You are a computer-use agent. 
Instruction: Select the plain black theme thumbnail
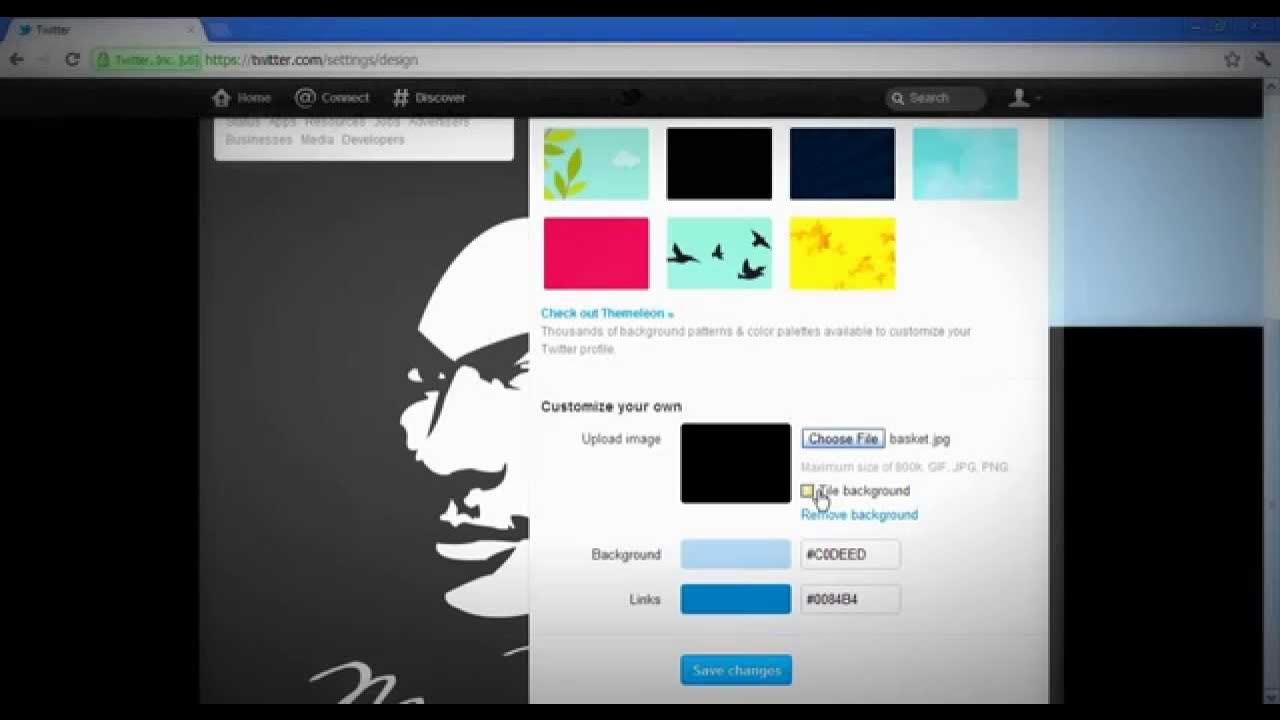click(x=719, y=163)
